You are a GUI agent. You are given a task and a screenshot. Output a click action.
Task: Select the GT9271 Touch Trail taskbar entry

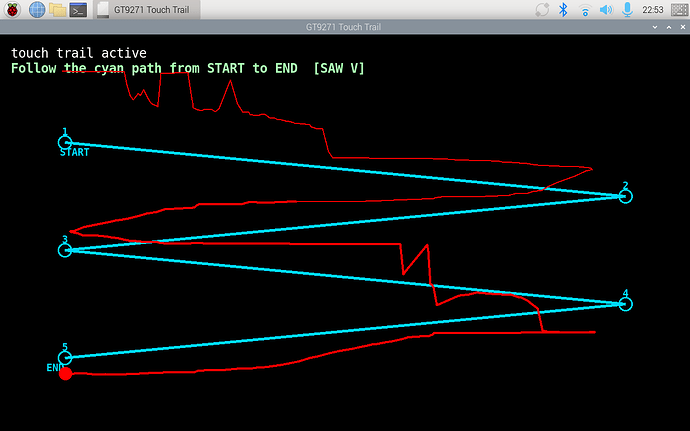click(x=147, y=10)
